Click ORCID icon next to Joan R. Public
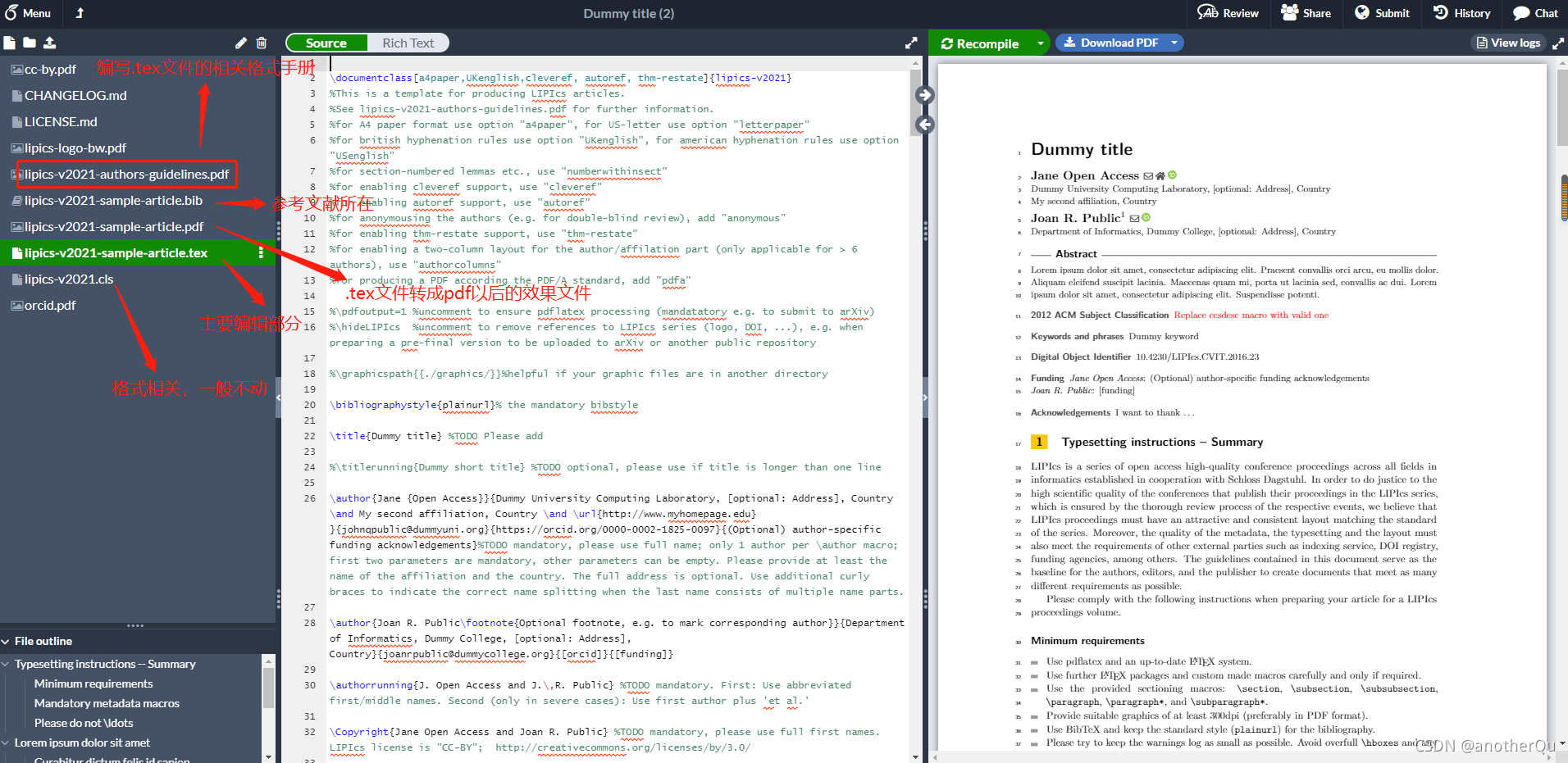Image resolution: width=1568 pixels, height=763 pixels. pos(1146,218)
